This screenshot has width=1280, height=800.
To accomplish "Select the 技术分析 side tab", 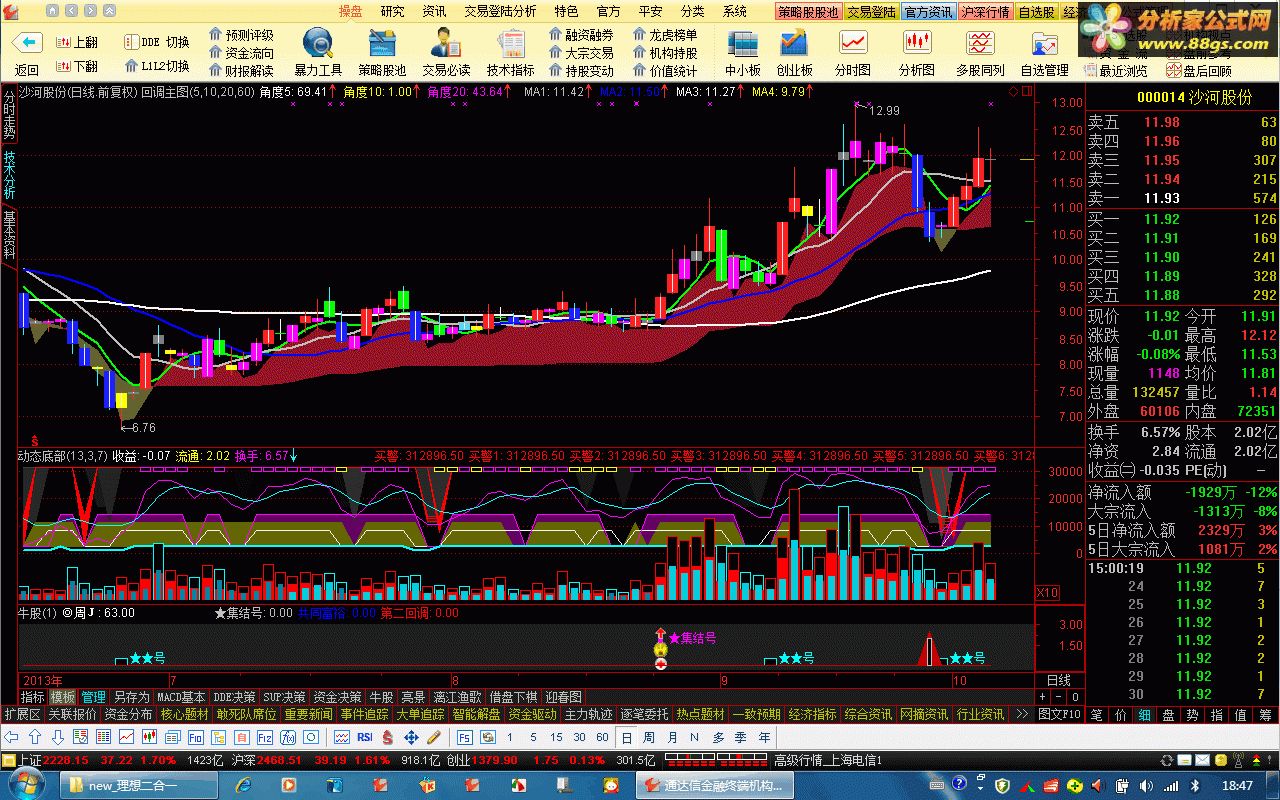I will coord(9,177).
